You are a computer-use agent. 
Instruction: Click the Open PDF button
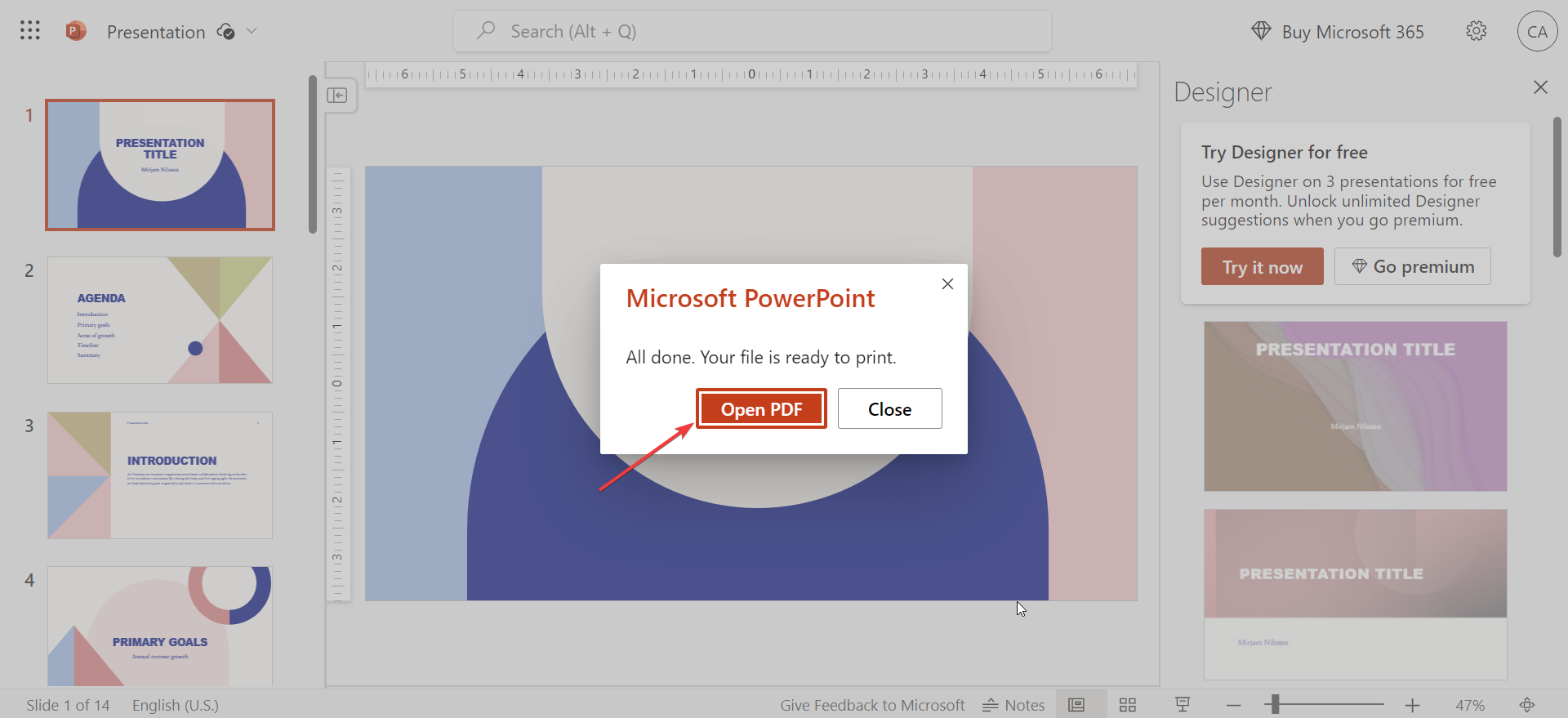point(761,408)
